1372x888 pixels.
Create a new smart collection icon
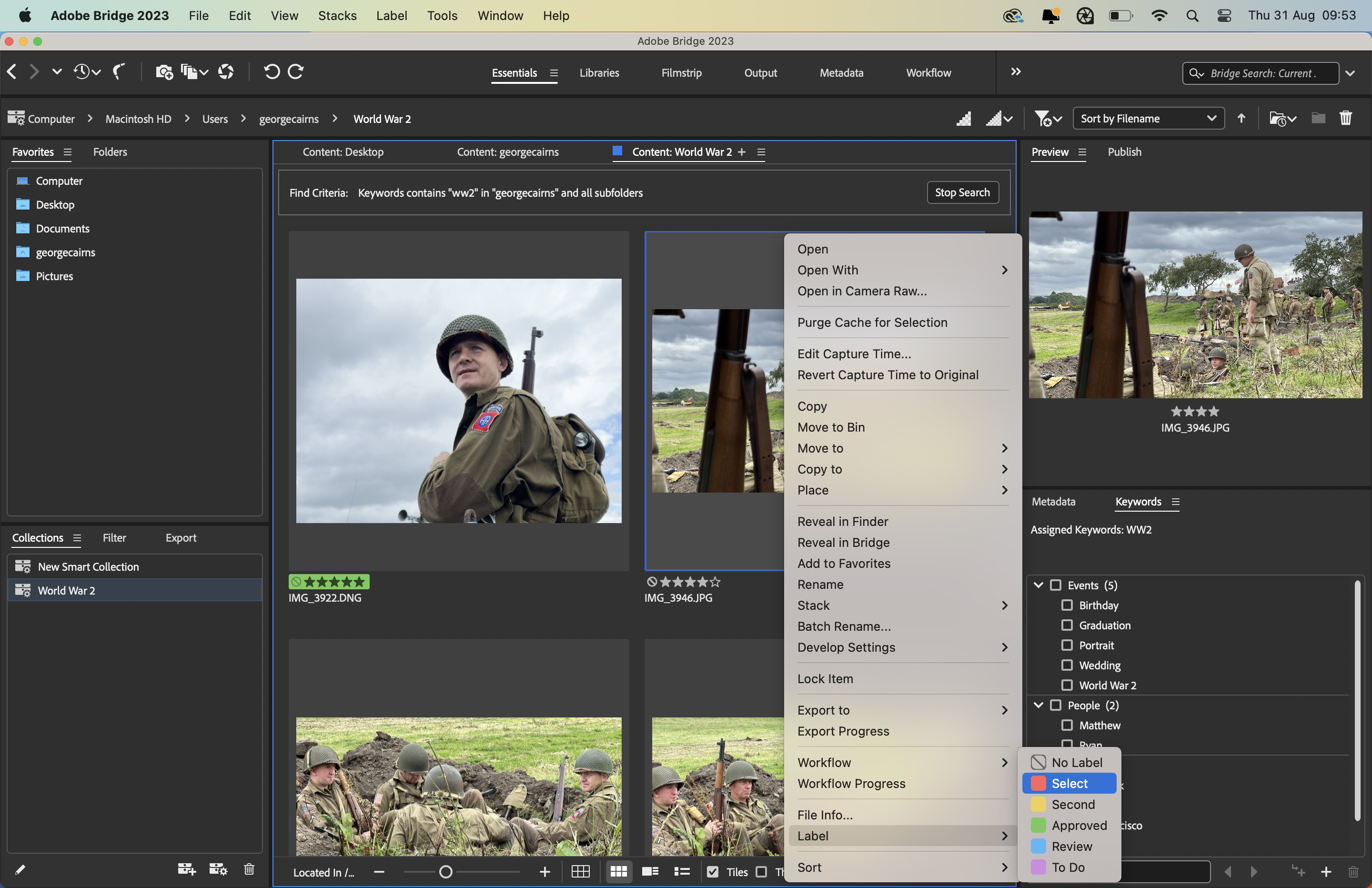[218, 869]
